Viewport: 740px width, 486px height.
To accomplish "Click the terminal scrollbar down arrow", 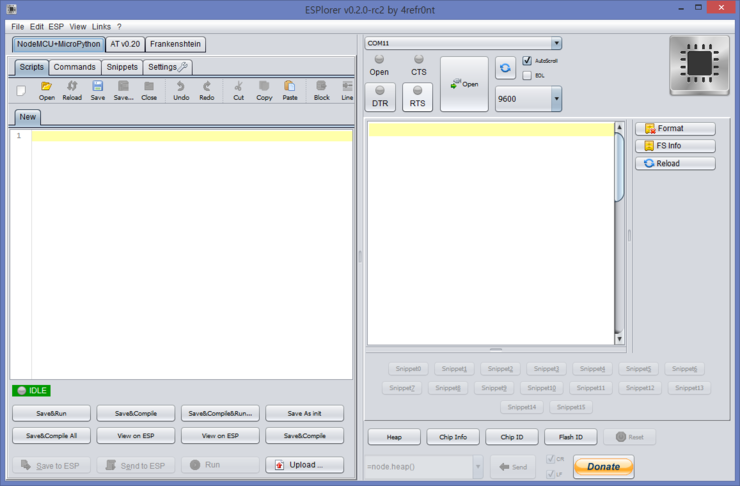I will [619, 339].
